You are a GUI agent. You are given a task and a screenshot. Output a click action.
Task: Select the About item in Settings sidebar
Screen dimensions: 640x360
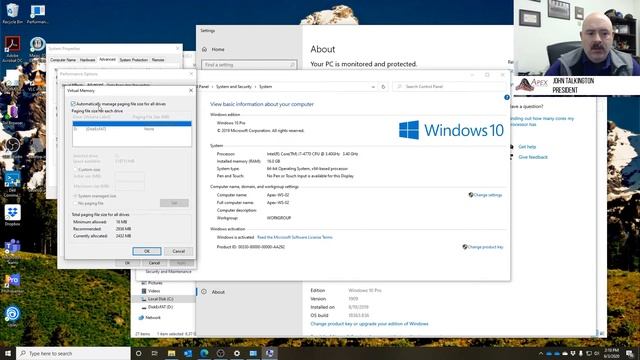[218, 292]
